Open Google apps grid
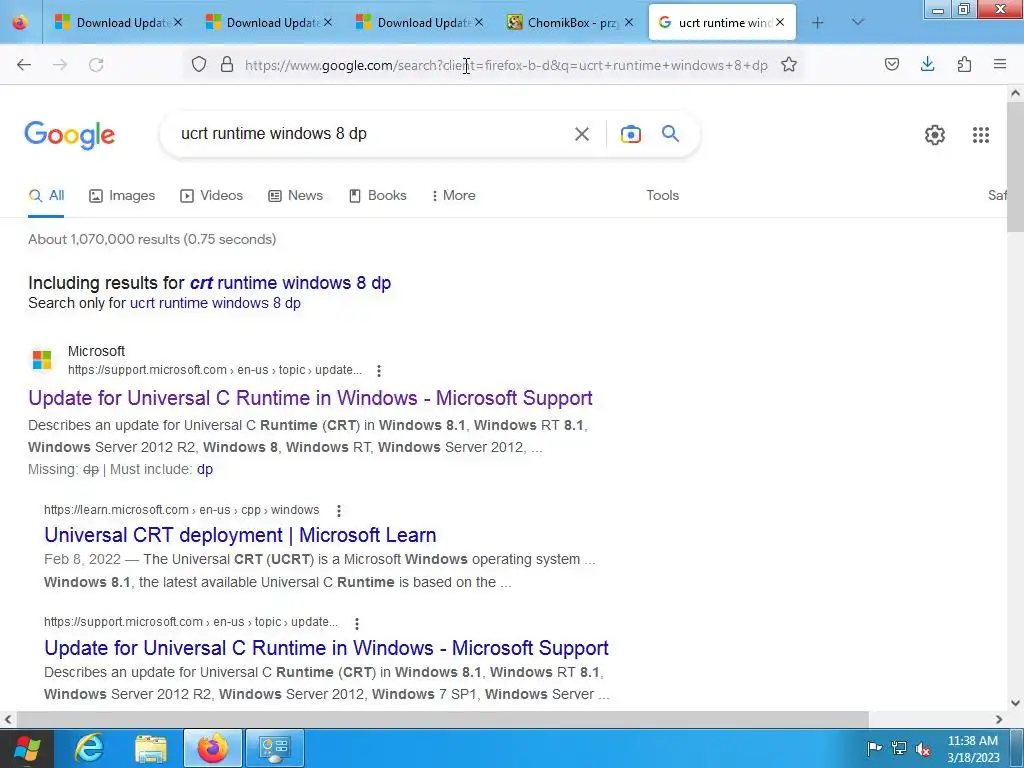This screenshot has width=1024, height=768. (x=980, y=135)
